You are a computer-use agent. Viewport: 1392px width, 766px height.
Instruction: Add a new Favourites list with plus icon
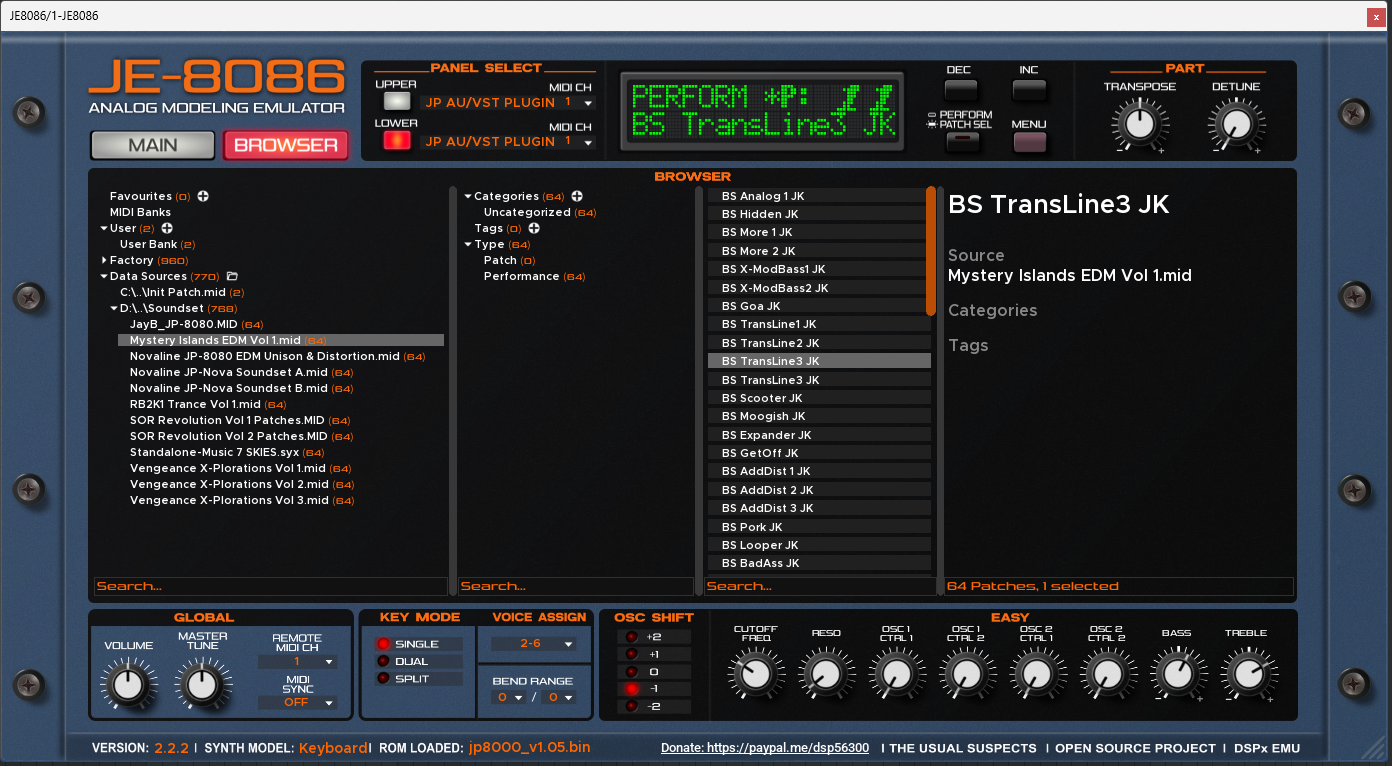click(203, 197)
